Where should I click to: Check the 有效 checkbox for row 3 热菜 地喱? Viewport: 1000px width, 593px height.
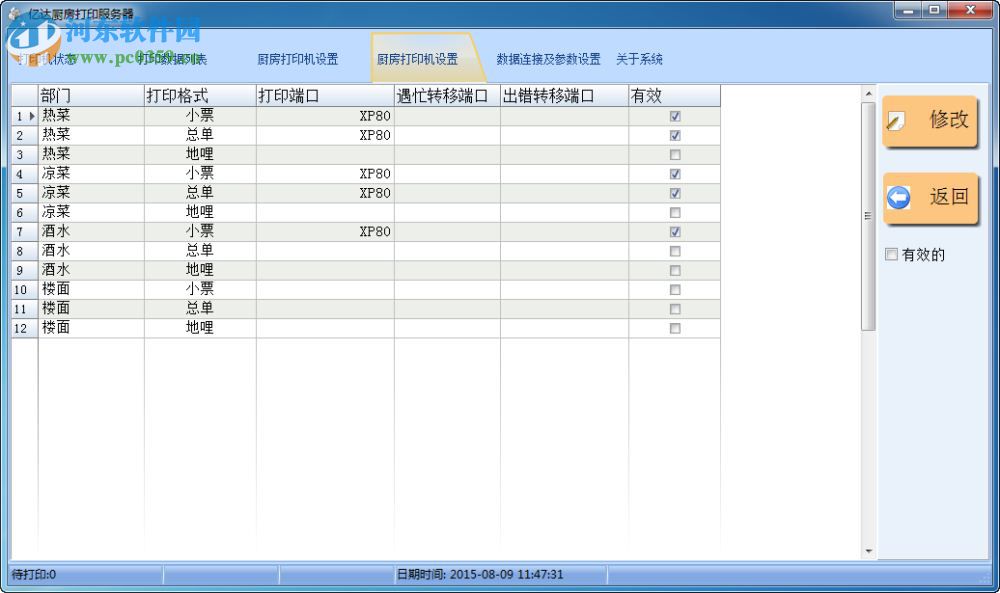tap(675, 154)
